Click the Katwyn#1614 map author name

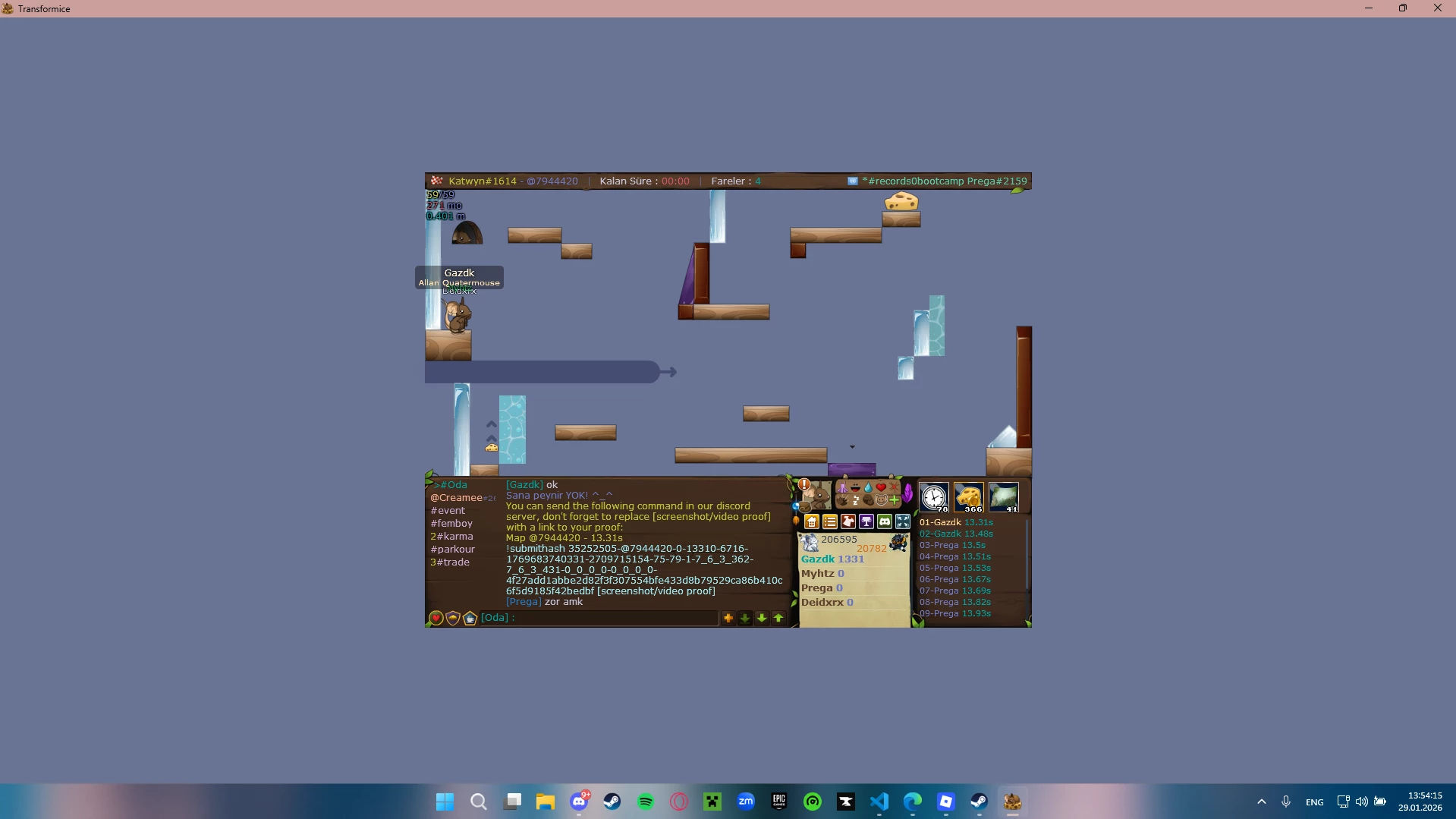click(483, 181)
